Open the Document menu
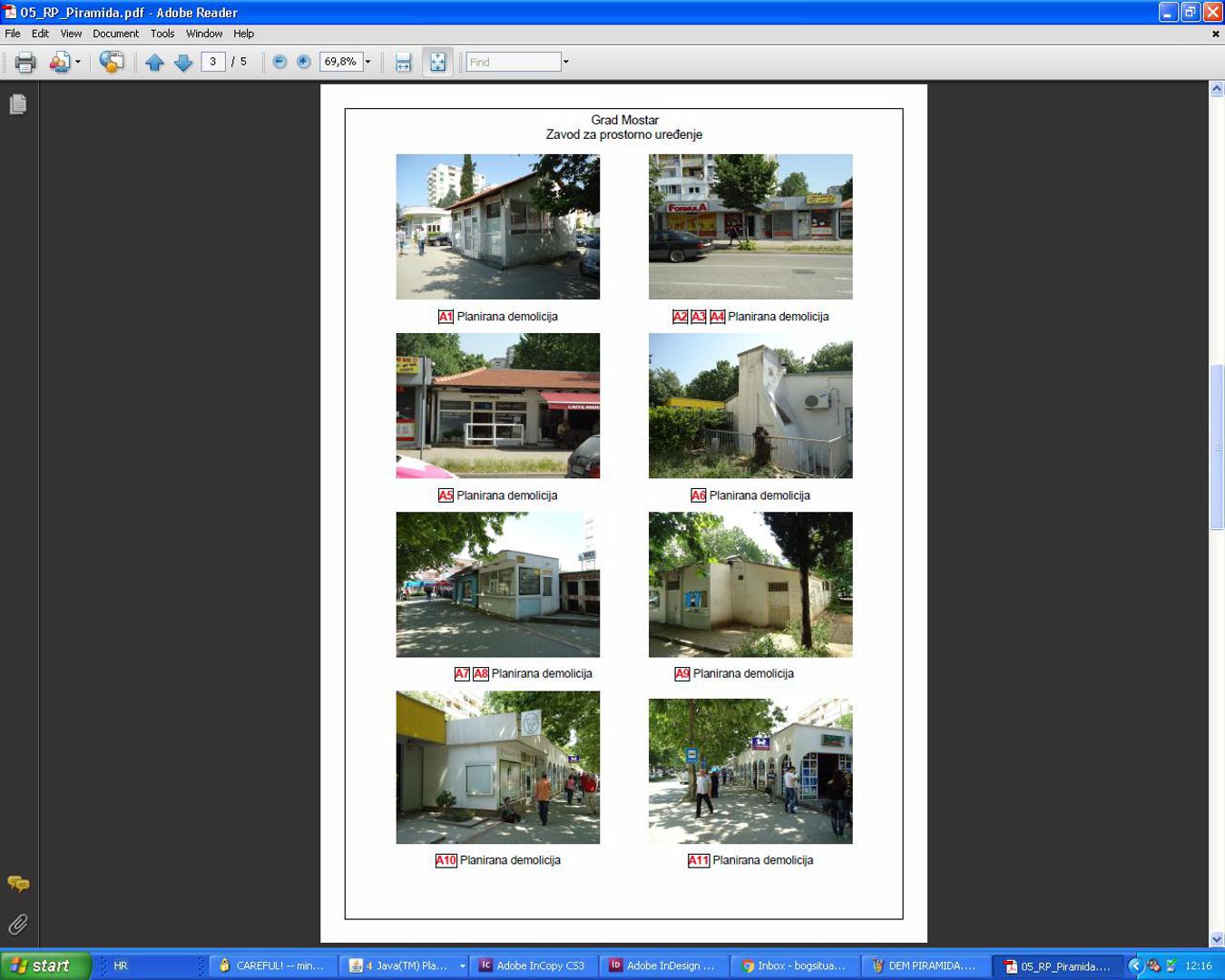Image resolution: width=1225 pixels, height=980 pixels. (x=115, y=34)
